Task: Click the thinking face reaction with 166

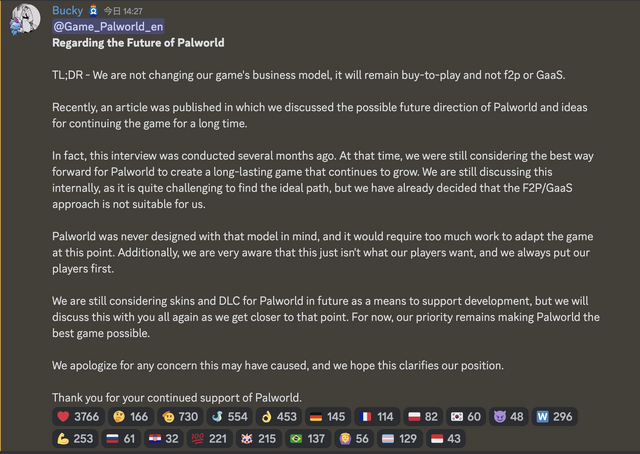Action: pyautogui.click(x=131, y=416)
